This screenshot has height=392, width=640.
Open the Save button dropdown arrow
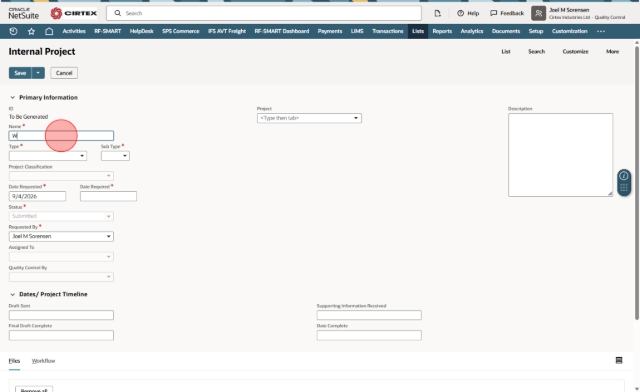(x=38, y=73)
